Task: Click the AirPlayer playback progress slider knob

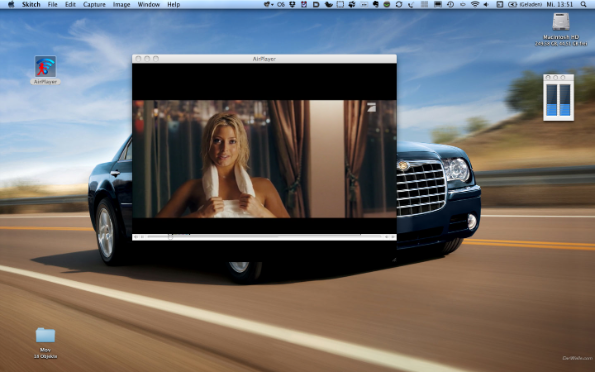Action: point(170,237)
